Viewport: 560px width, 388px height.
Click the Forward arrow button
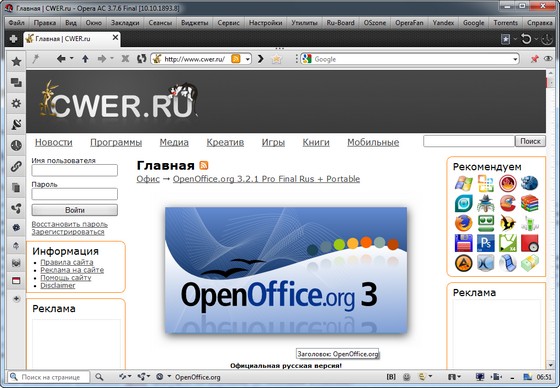(102, 59)
